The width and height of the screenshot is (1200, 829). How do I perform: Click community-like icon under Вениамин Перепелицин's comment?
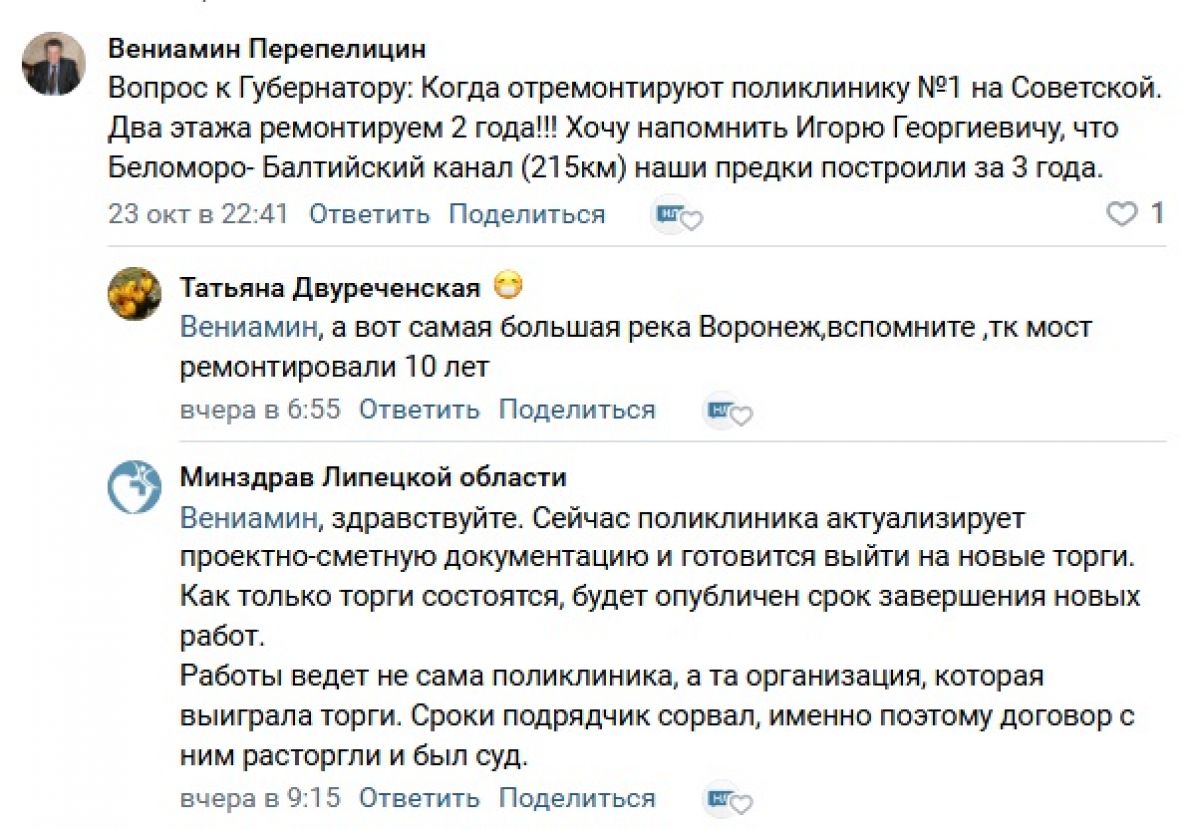pyautogui.click(x=677, y=215)
